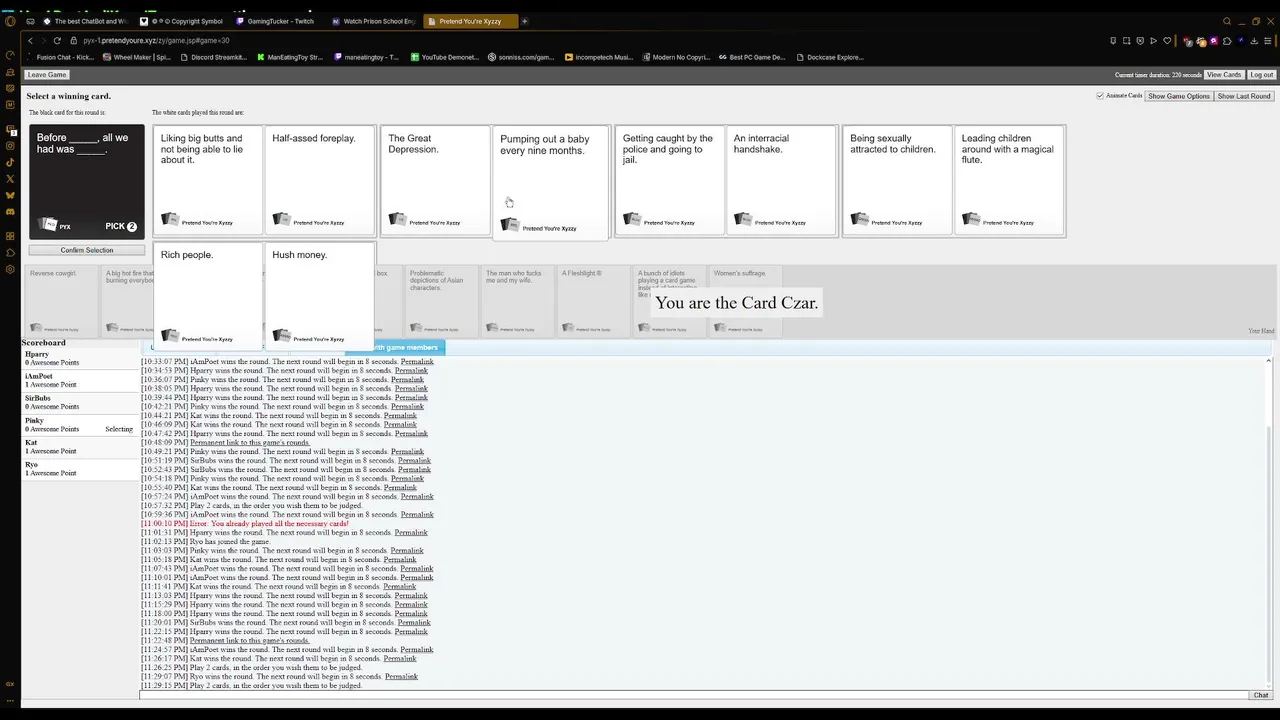Switch to the best ChatBot tab
Image resolution: width=1280 pixels, height=720 pixels.
[86, 21]
